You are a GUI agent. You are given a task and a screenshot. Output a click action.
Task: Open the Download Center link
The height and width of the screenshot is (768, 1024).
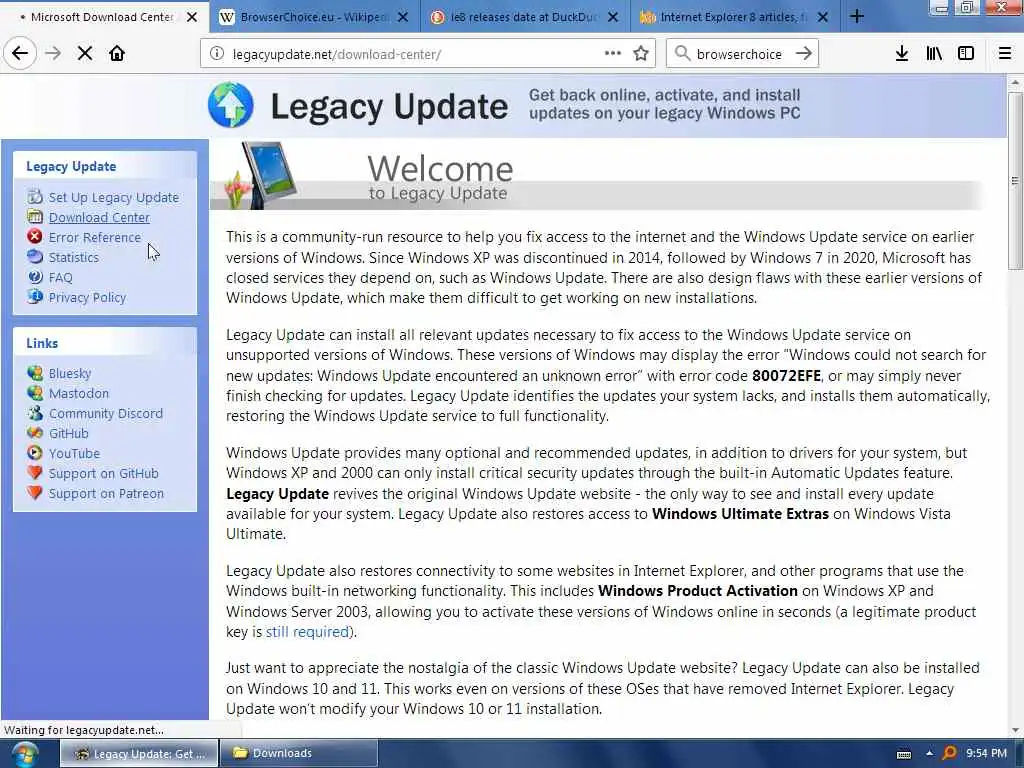[99, 217]
